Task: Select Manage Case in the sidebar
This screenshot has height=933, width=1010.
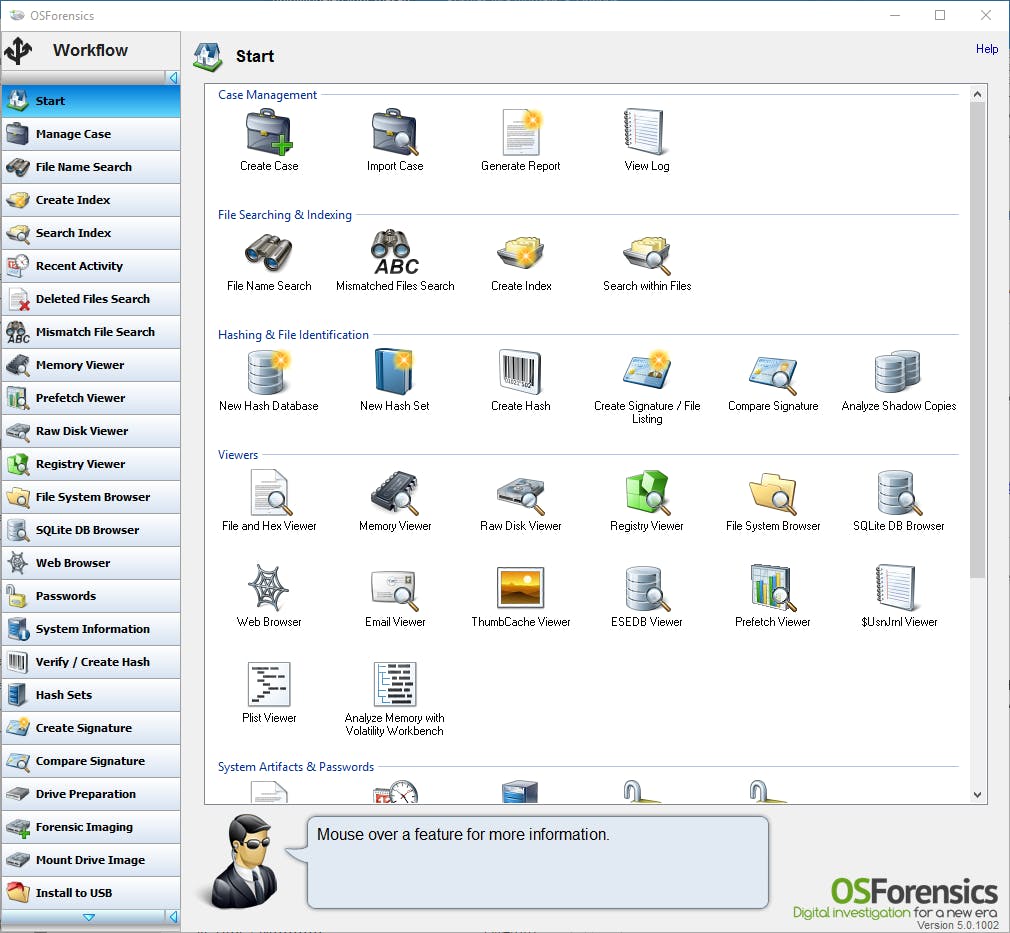Action: pyautogui.click(x=91, y=134)
